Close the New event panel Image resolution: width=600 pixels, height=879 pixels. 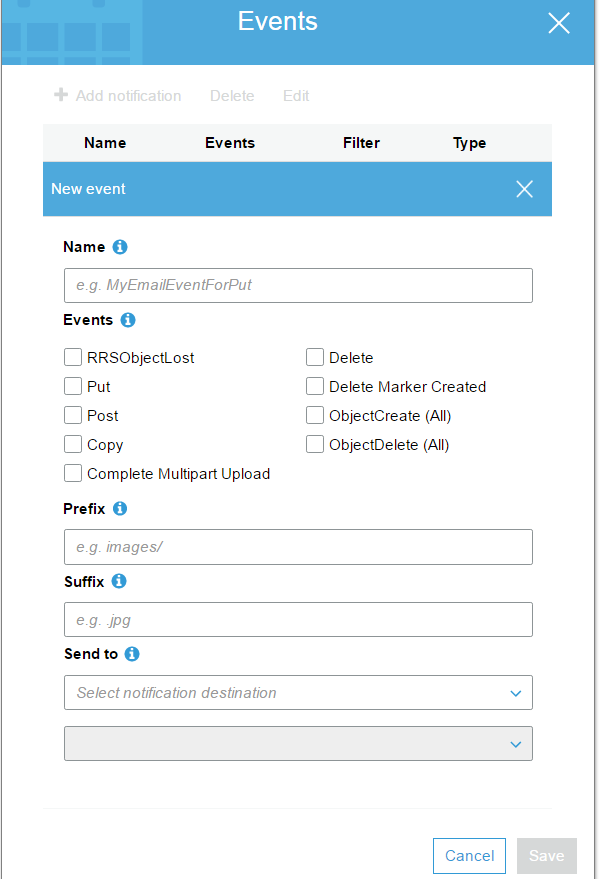(524, 189)
